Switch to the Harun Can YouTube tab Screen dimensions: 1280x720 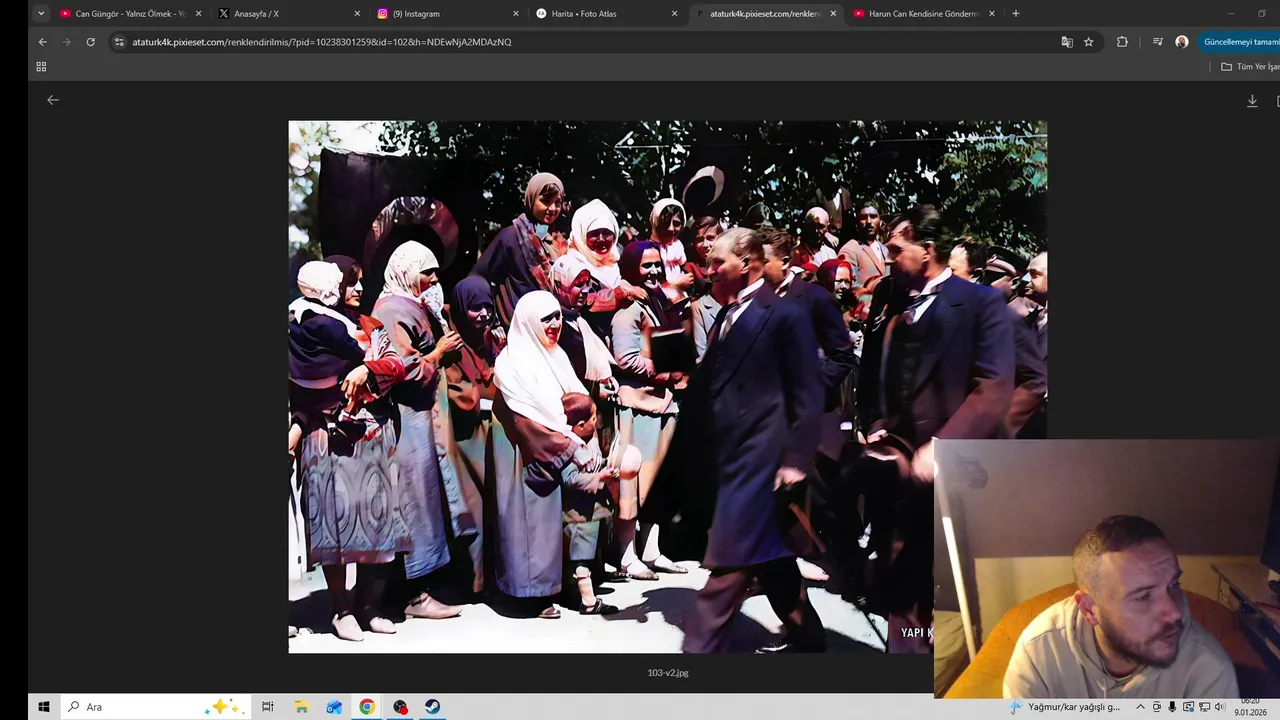point(924,14)
